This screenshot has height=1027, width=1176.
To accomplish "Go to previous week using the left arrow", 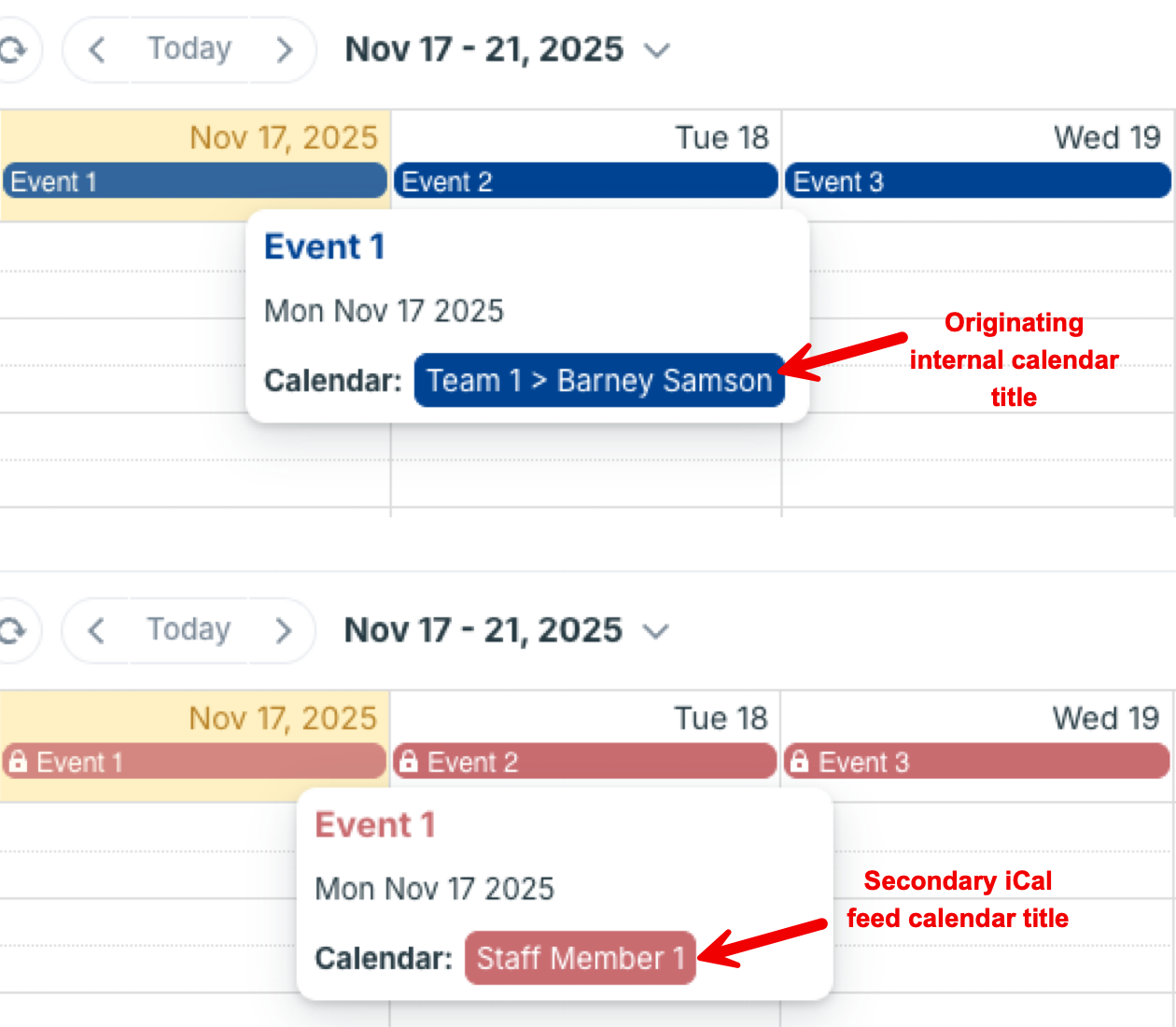I will (x=97, y=49).
